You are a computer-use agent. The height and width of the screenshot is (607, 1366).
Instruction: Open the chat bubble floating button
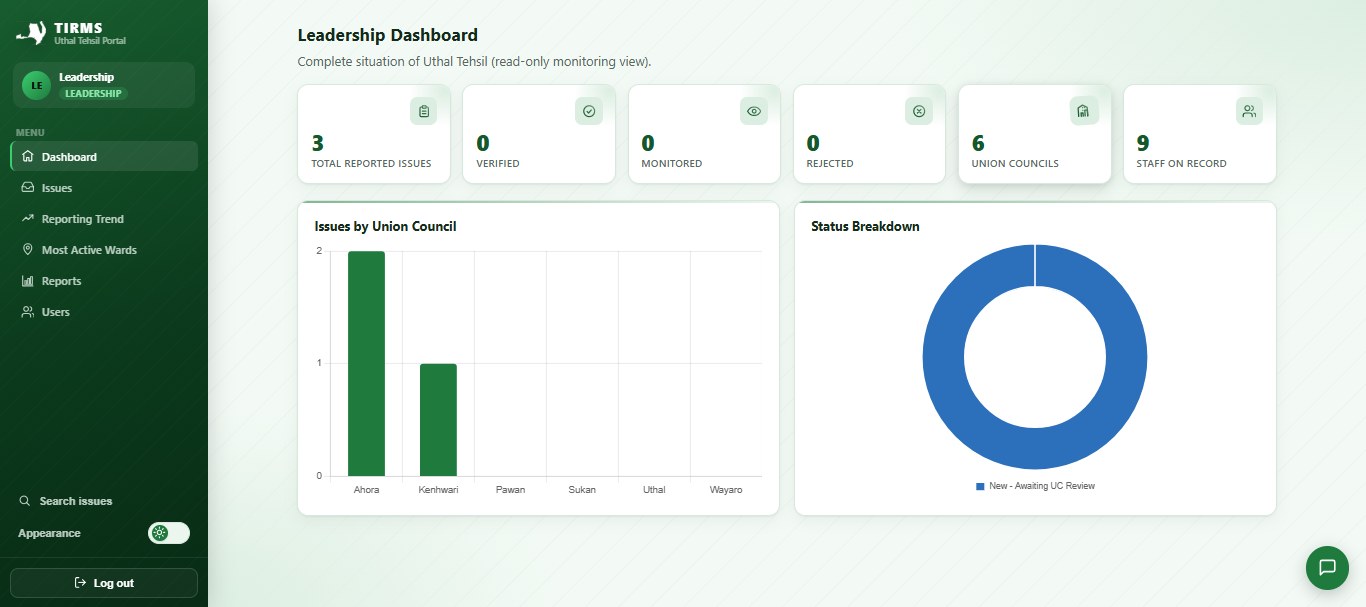coord(1327,567)
